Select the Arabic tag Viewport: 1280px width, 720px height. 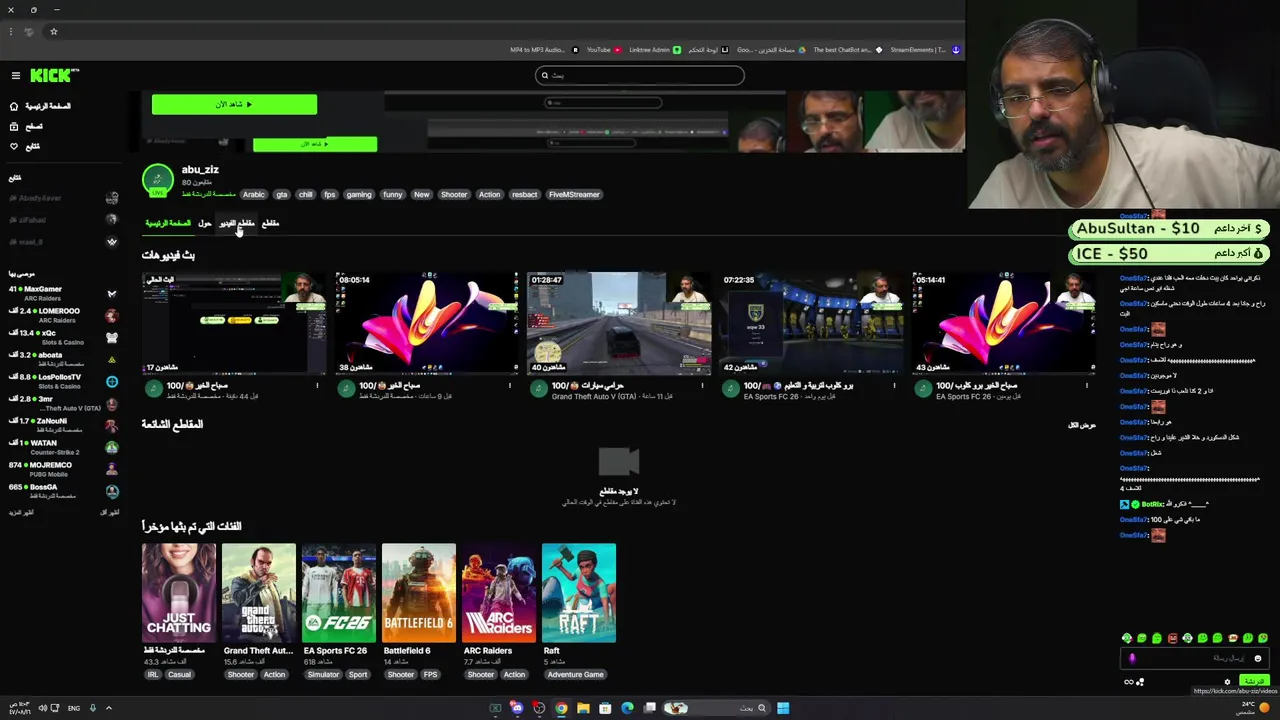click(254, 195)
